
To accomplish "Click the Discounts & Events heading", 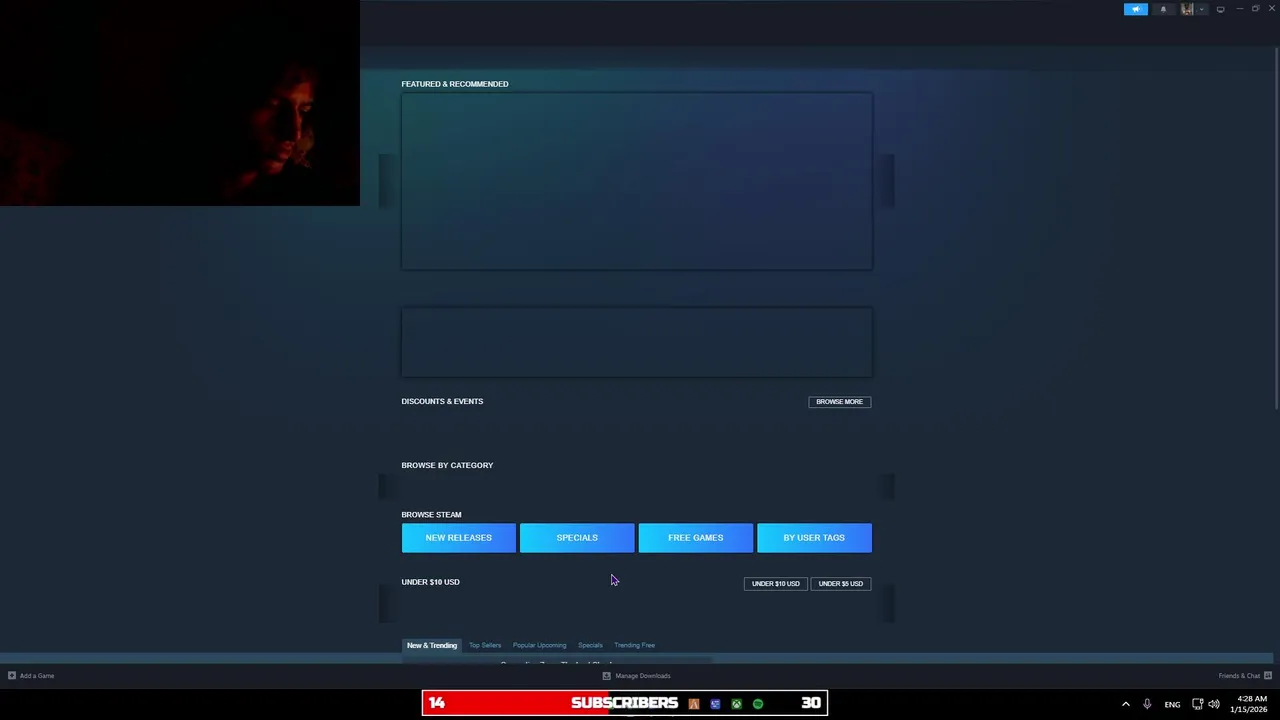I will [442, 401].
